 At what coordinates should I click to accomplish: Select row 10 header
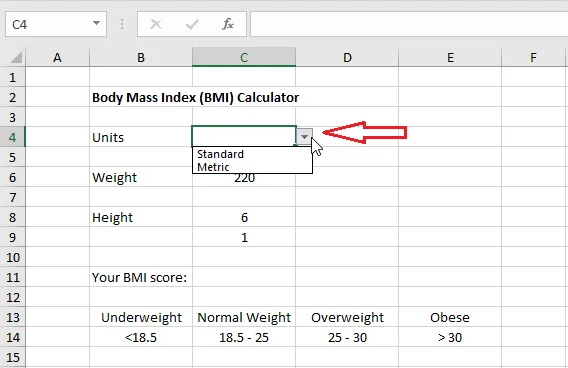click(13, 257)
